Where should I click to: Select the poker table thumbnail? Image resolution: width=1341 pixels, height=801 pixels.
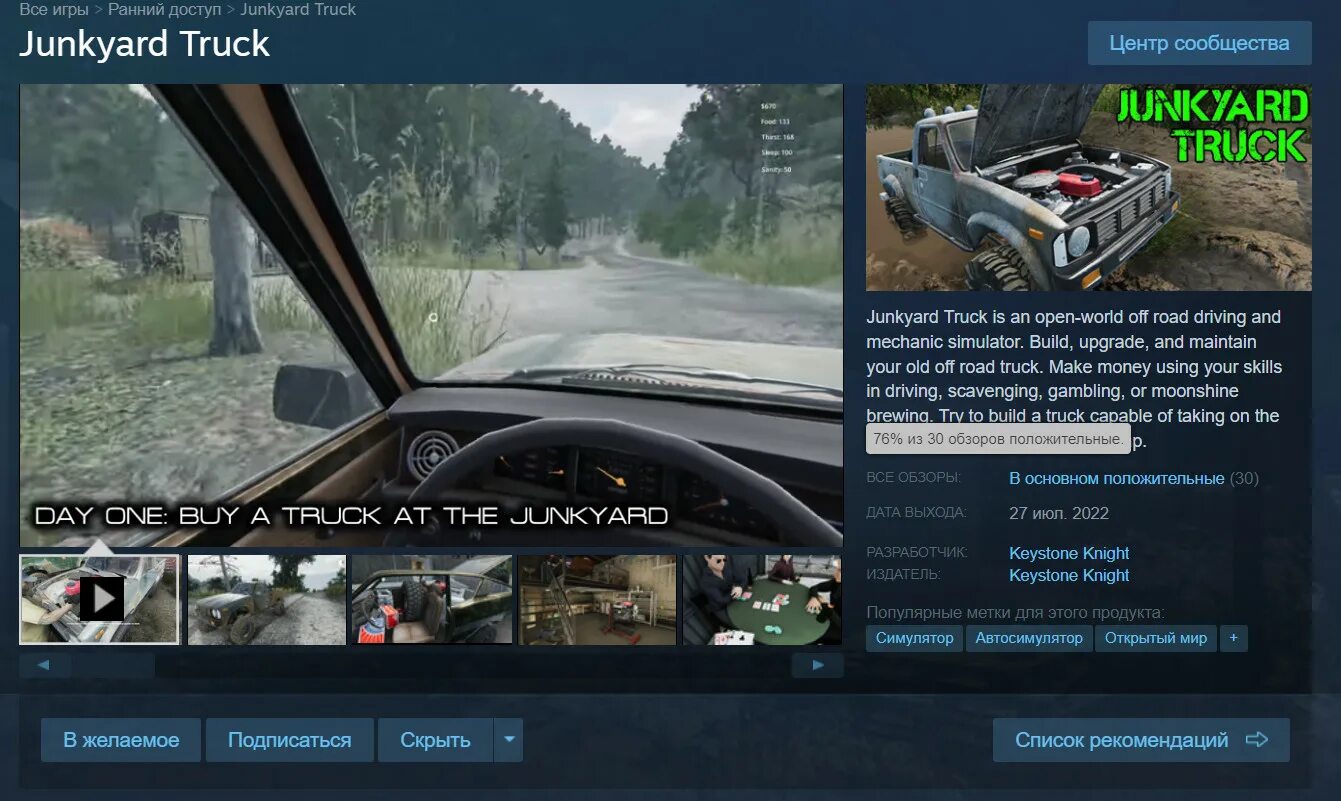click(x=762, y=600)
